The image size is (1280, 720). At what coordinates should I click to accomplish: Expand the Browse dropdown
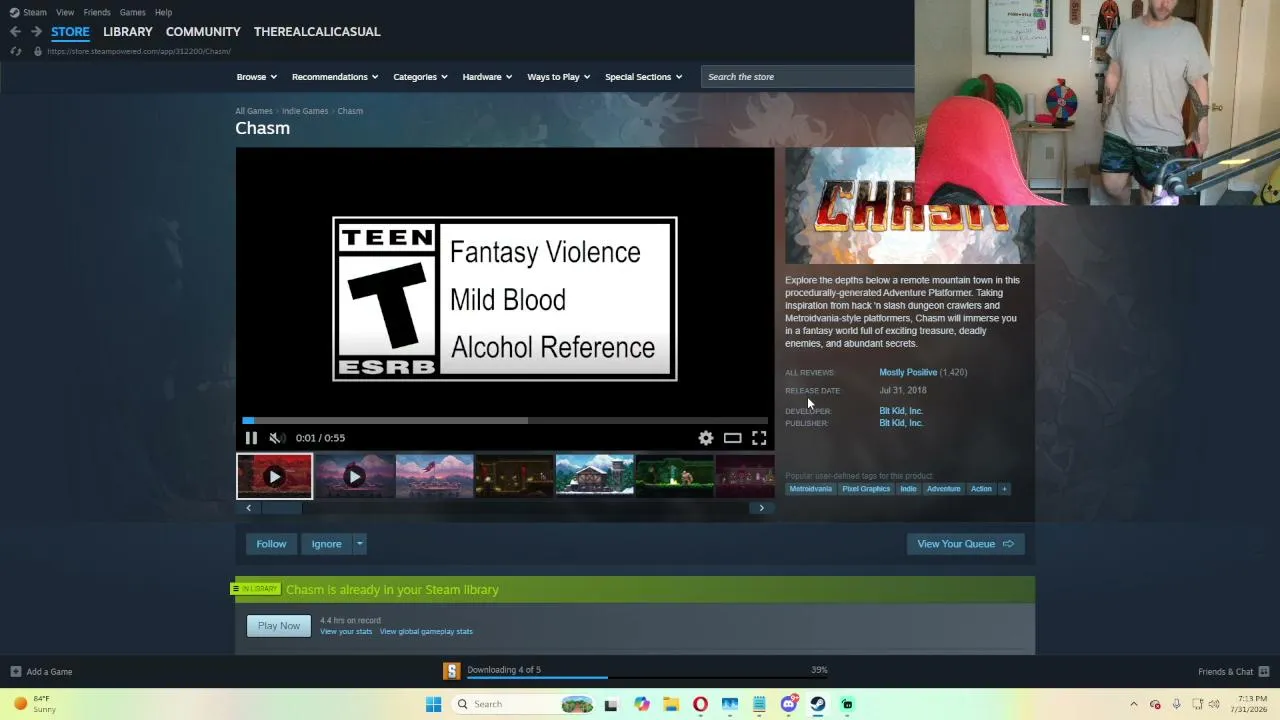(x=257, y=77)
